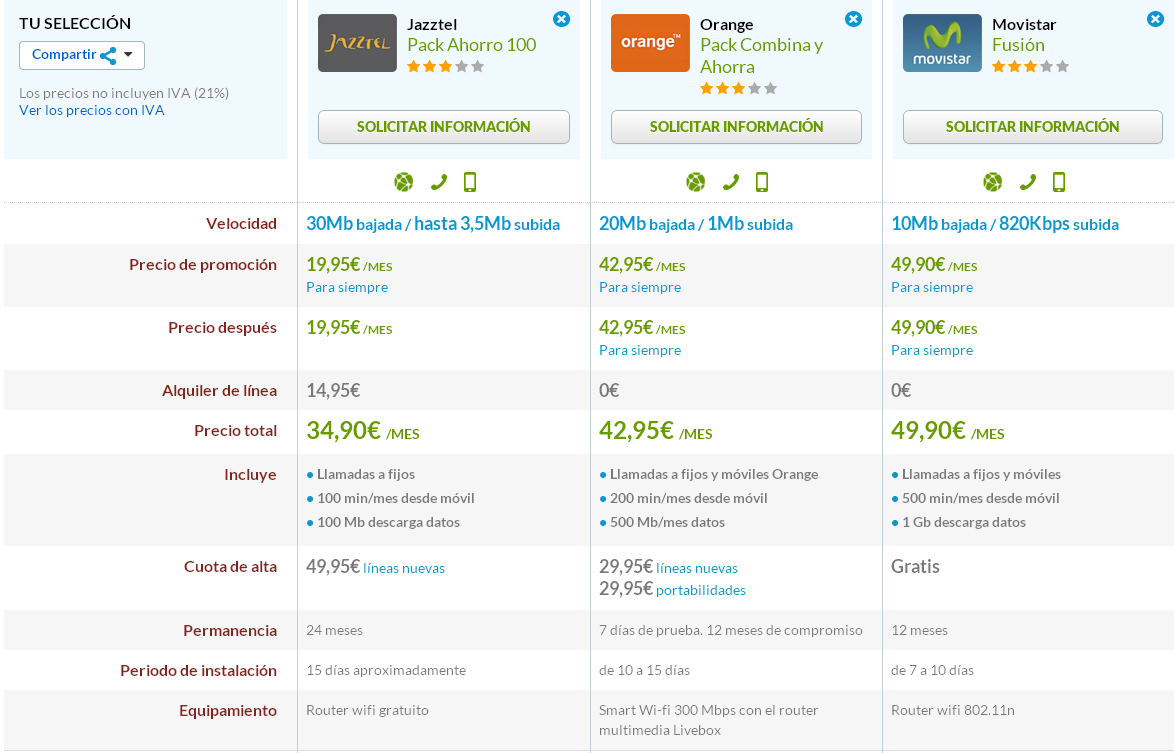This screenshot has height=753, width=1175.
Task: Click the Movistar logo thumbnail
Action: click(942, 43)
